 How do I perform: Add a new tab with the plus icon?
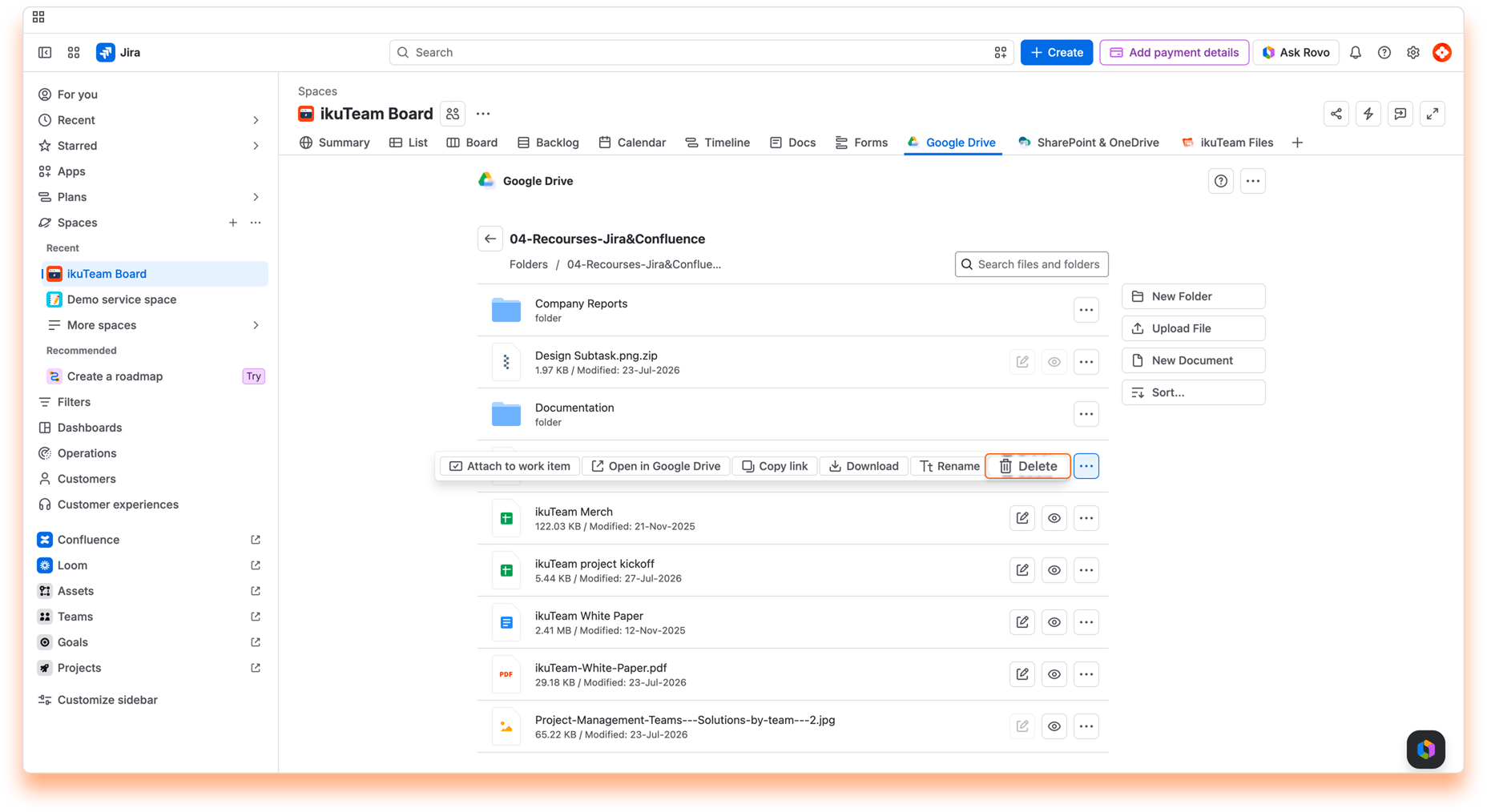coord(1297,143)
